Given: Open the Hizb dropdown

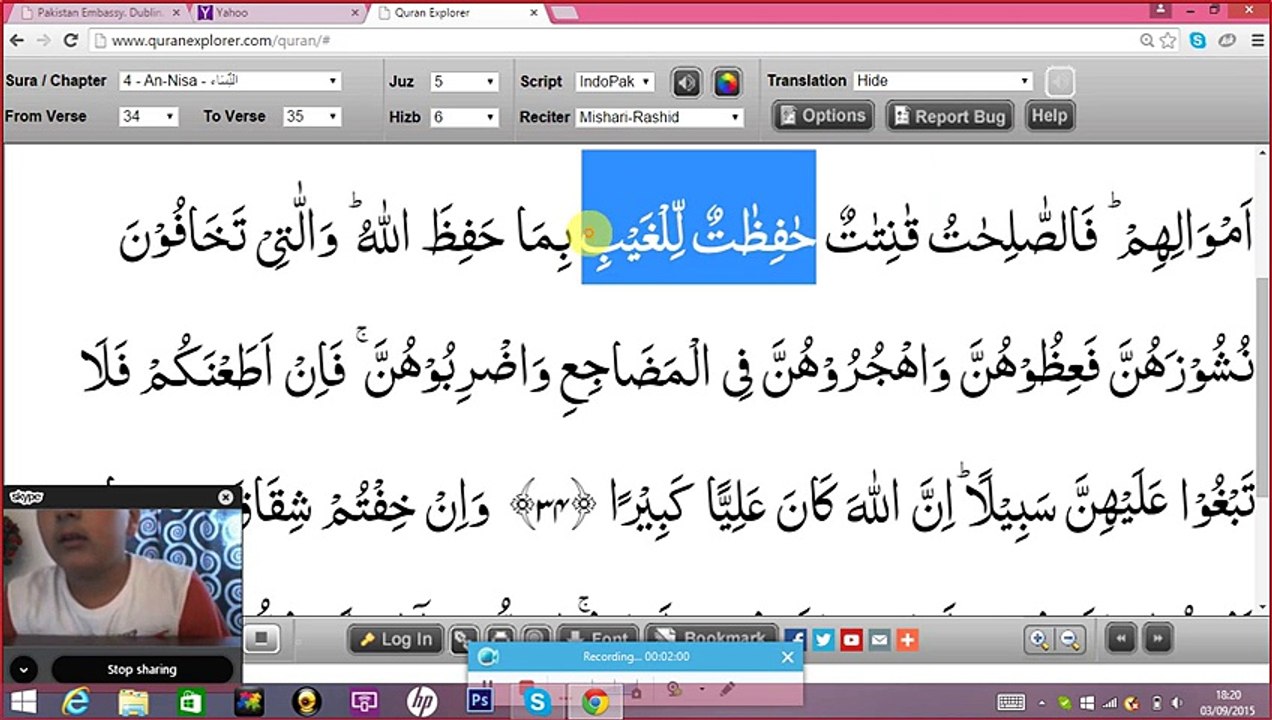Looking at the screenshot, I should tap(464, 117).
